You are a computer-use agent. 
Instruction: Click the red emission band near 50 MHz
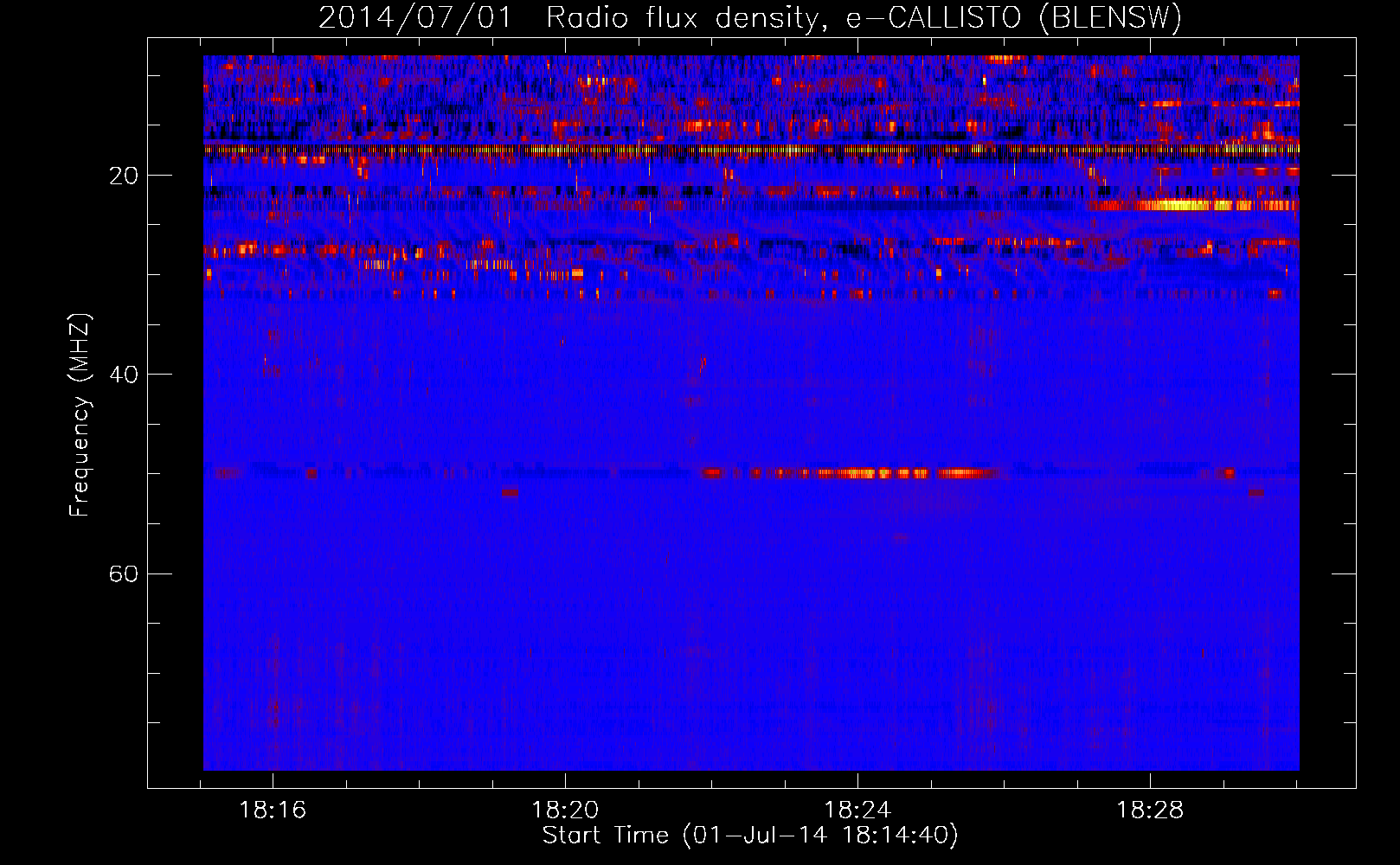tap(850, 473)
